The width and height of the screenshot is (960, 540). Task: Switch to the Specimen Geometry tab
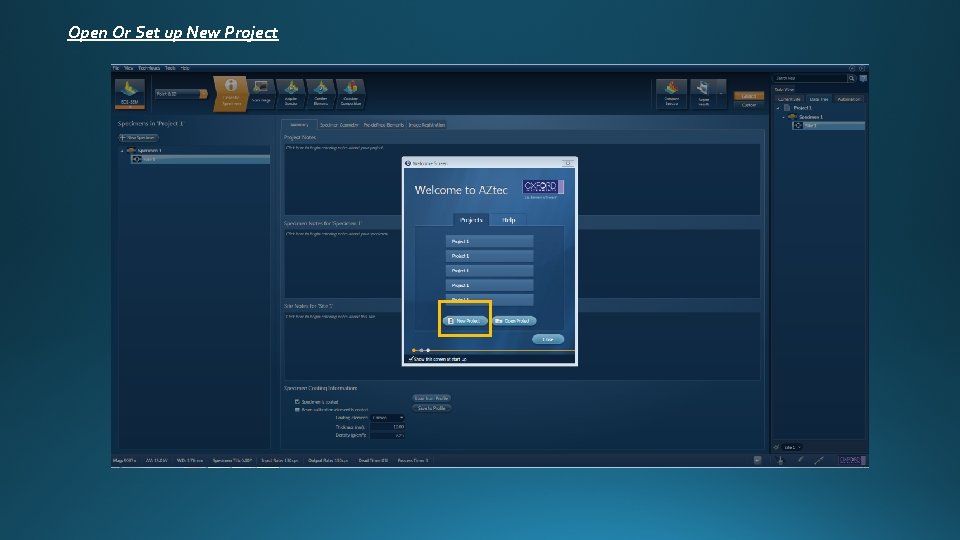point(339,125)
